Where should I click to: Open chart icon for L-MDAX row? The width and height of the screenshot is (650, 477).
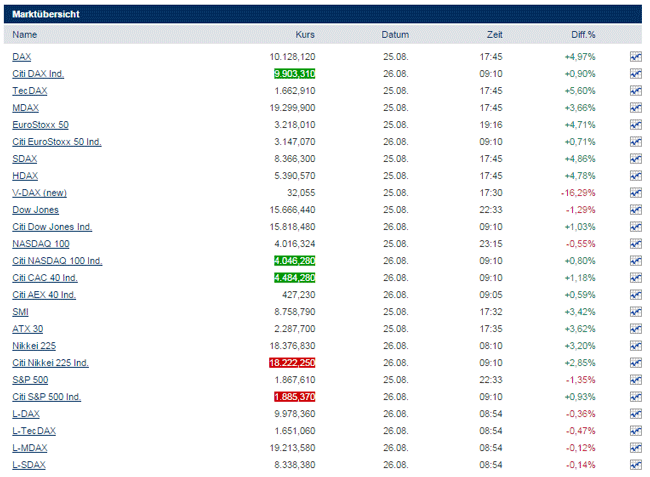[635, 448]
